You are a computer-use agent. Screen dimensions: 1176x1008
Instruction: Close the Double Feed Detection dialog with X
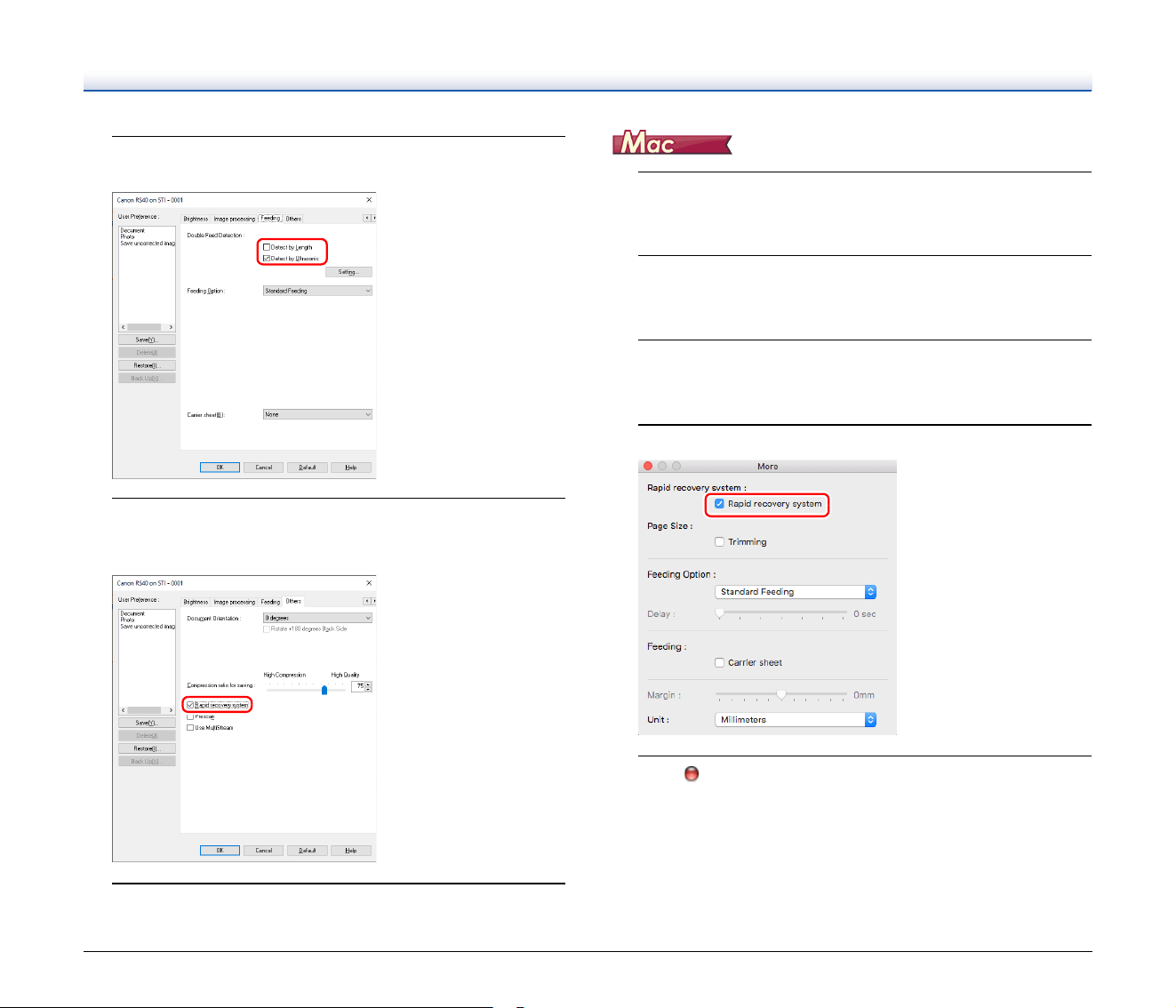369,200
